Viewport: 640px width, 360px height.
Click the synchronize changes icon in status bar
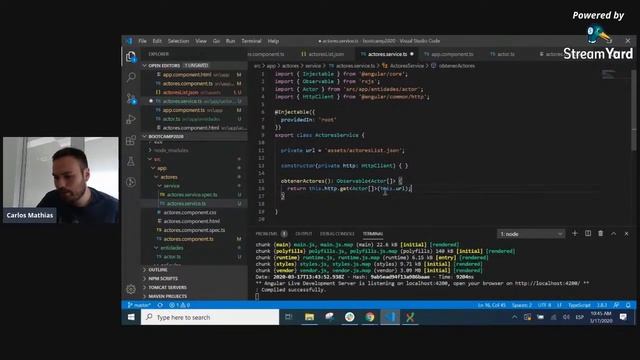[160, 305]
